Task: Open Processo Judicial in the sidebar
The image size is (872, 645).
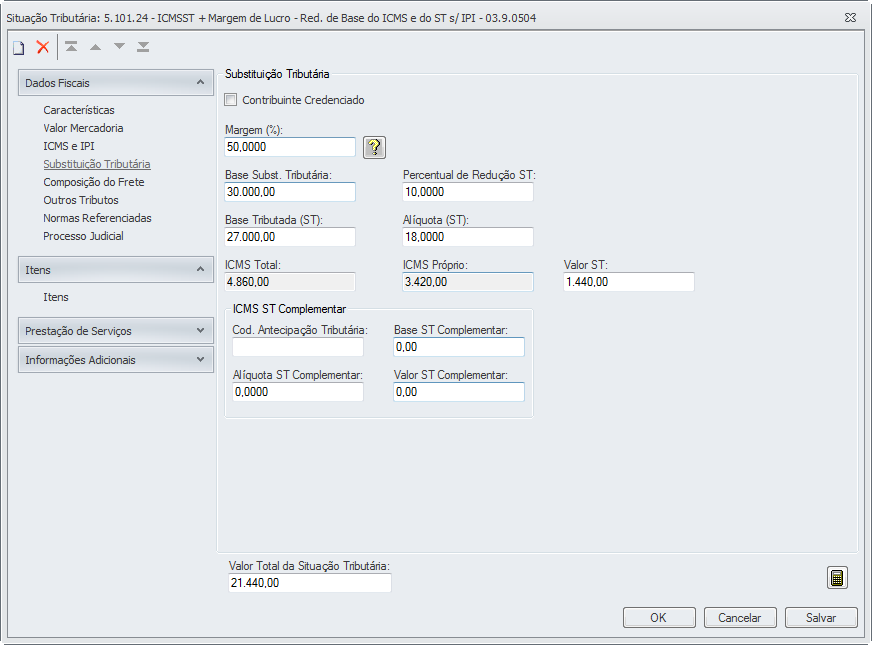Action: 83,236
